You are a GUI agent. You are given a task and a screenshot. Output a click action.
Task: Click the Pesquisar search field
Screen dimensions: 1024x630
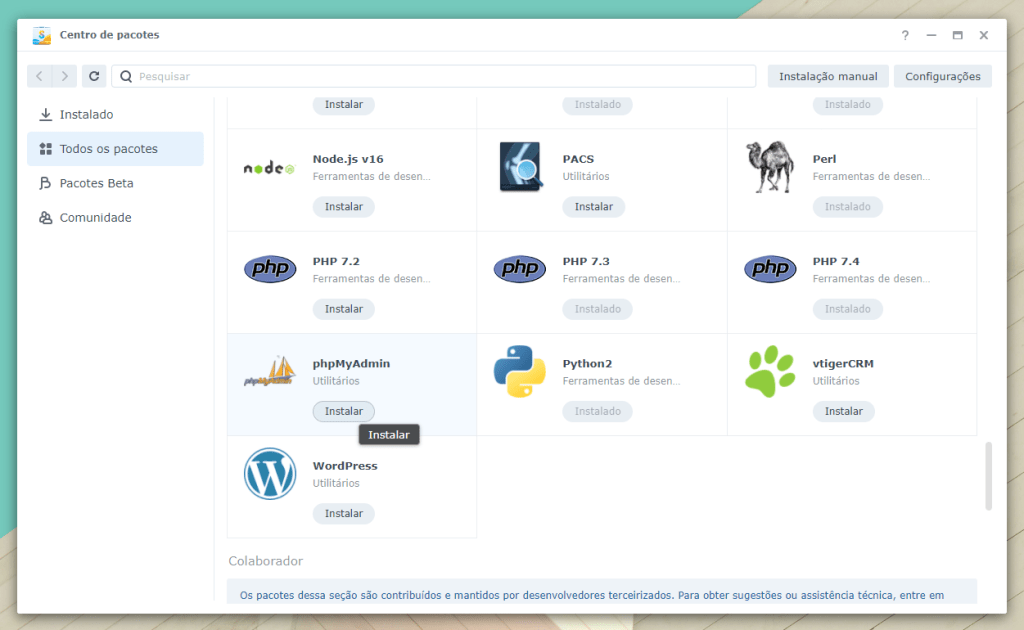440,76
